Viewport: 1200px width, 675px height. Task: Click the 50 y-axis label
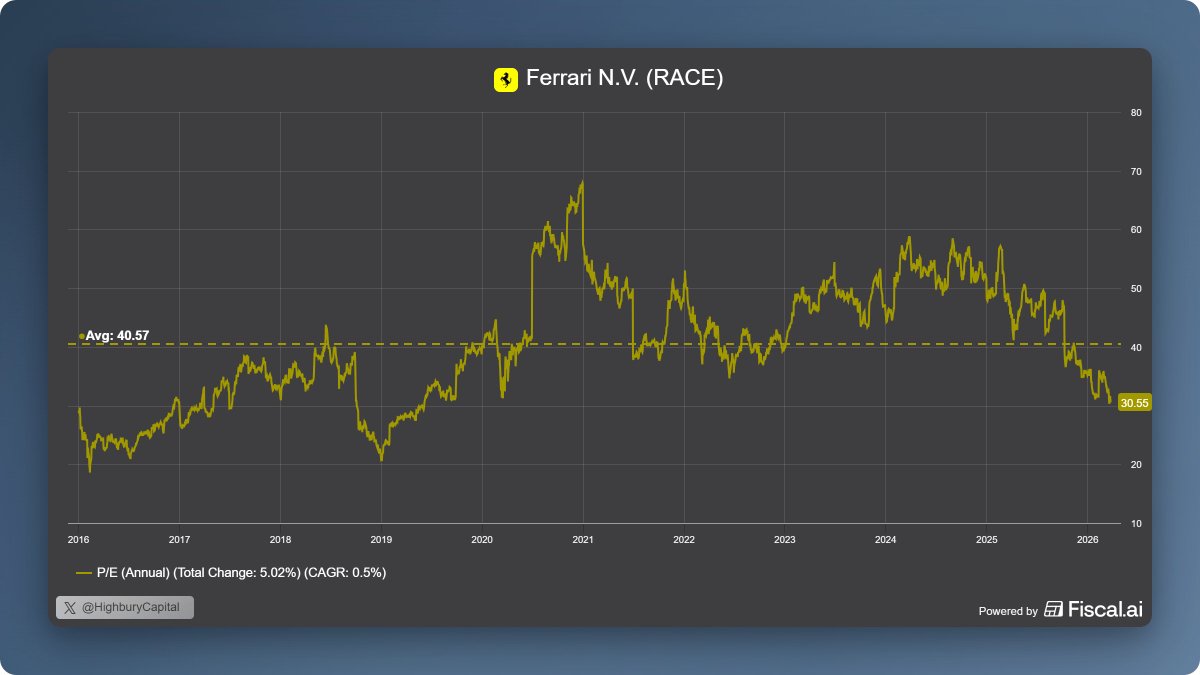[x=1136, y=288]
